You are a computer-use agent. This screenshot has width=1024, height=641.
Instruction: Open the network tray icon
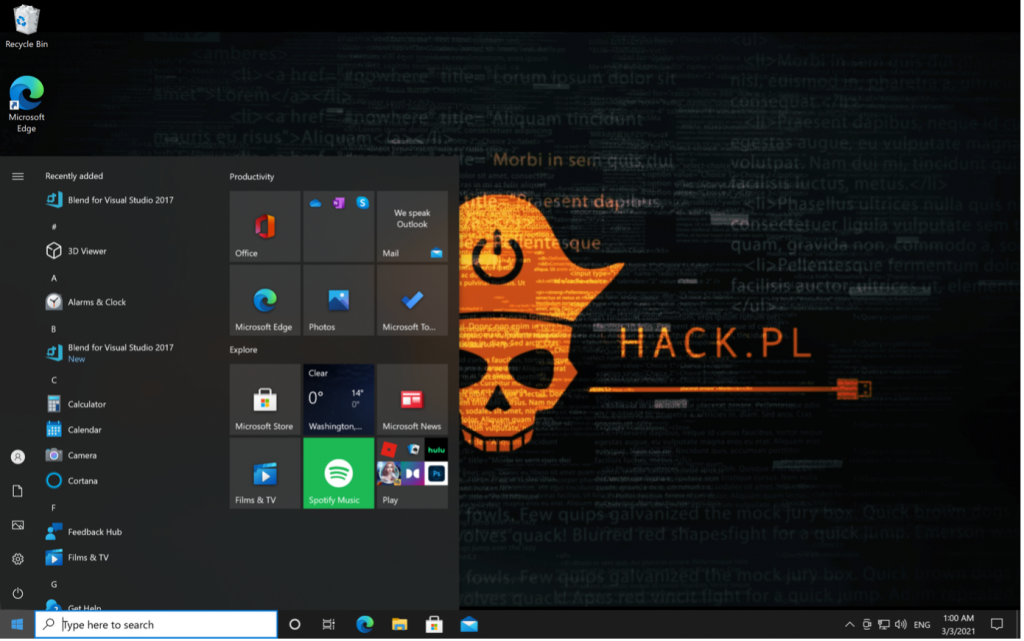tap(884, 625)
